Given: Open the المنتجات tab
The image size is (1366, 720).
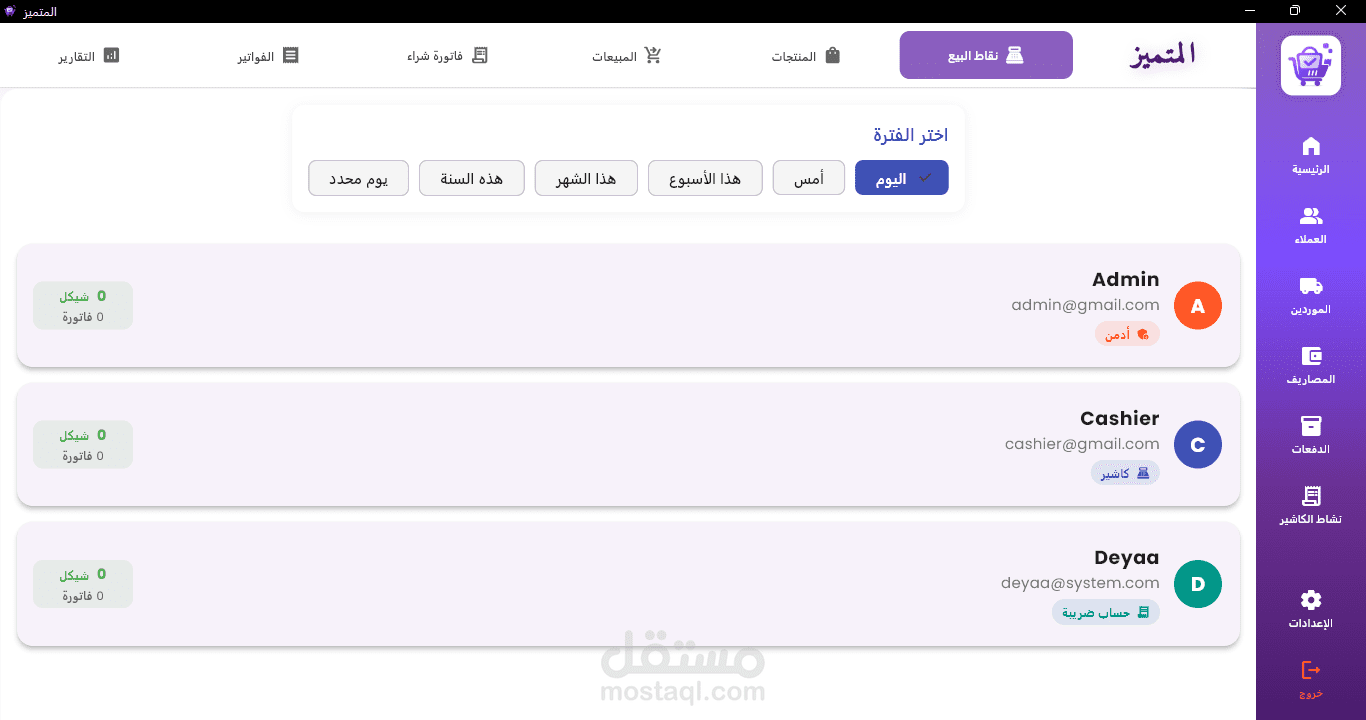Looking at the screenshot, I should (x=806, y=56).
